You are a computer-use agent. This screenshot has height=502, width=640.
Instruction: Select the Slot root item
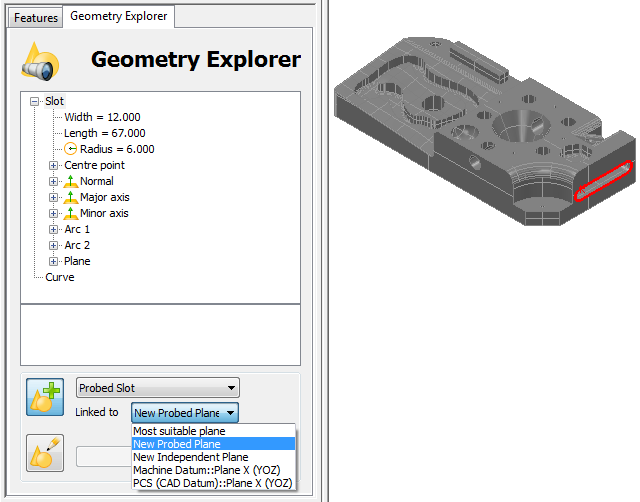point(54,101)
